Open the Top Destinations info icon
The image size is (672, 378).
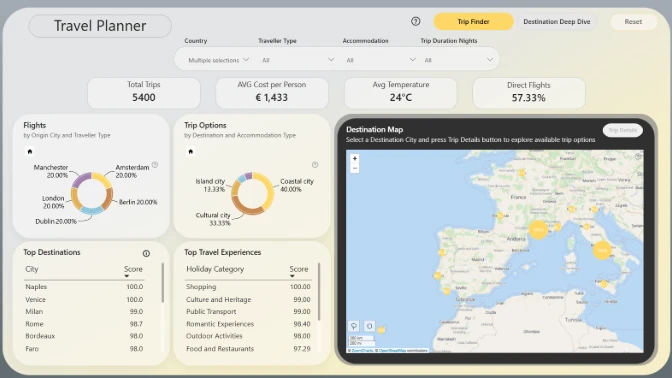(146, 253)
